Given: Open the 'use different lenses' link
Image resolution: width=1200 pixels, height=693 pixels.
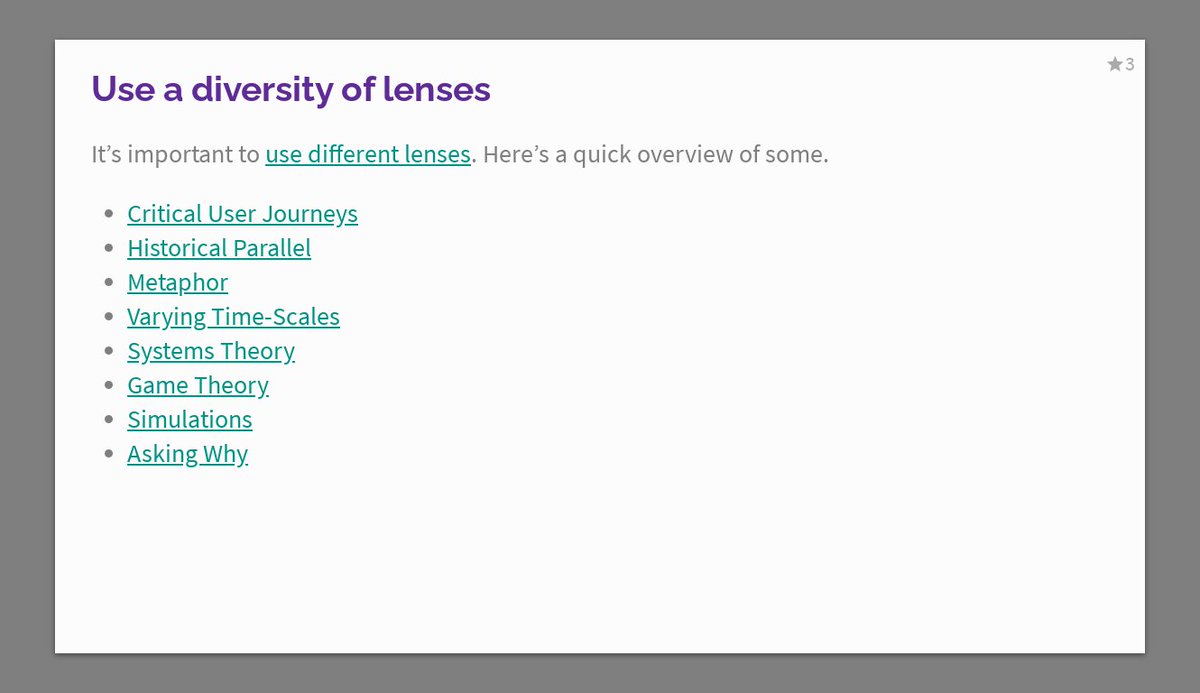Looking at the screenshot, I should point(367,155).
